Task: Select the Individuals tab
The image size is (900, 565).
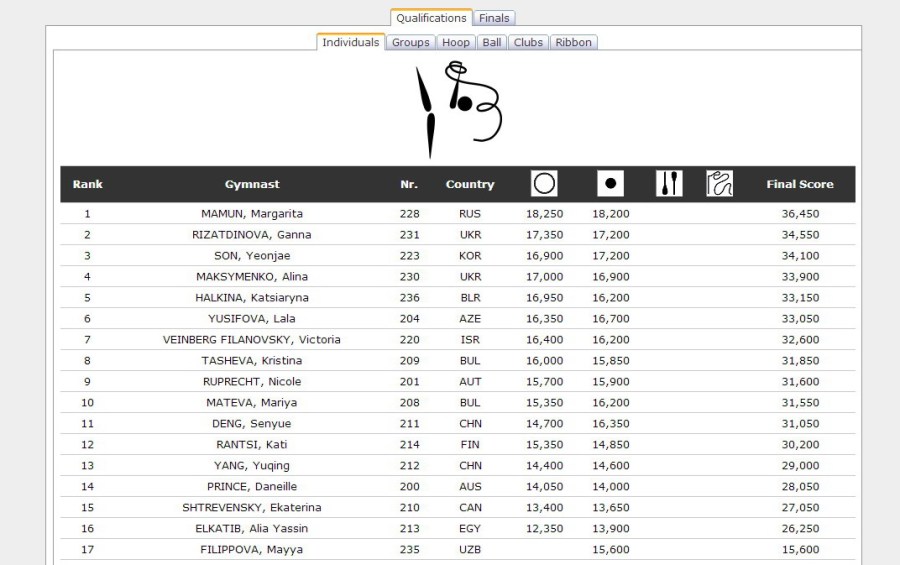Action: tap(350, 42)
